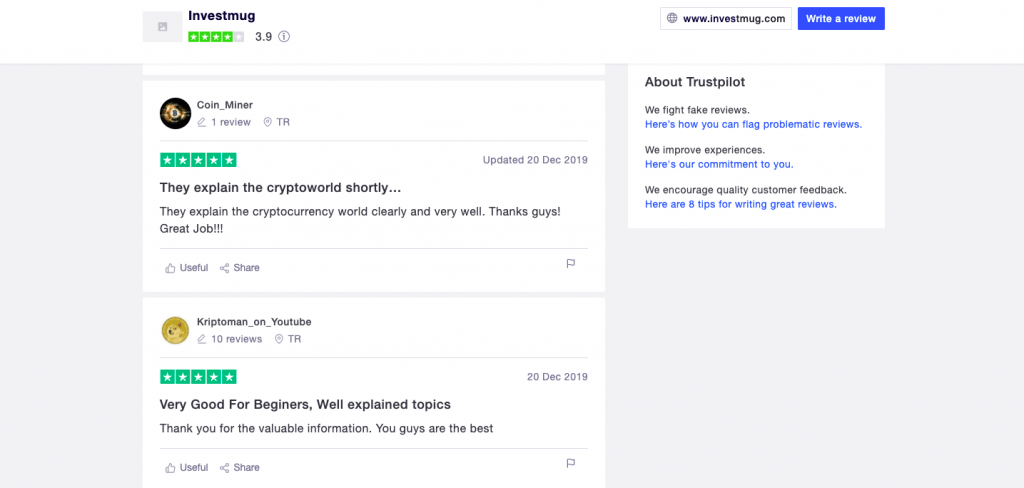
Task: Mark Kriptoman's review as Useful
Action: [187, 468]
